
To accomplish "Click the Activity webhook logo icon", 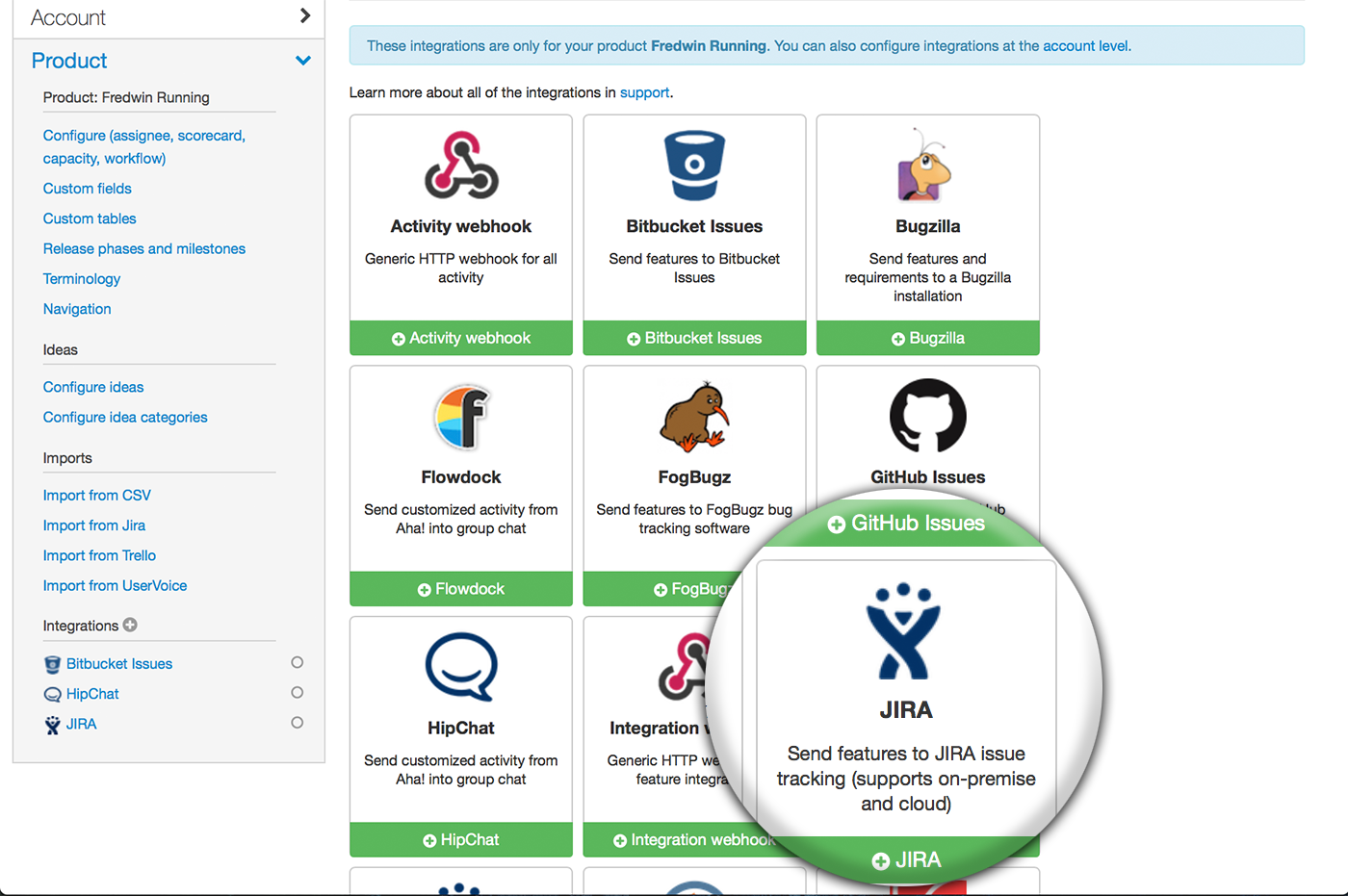I will 461,166.
